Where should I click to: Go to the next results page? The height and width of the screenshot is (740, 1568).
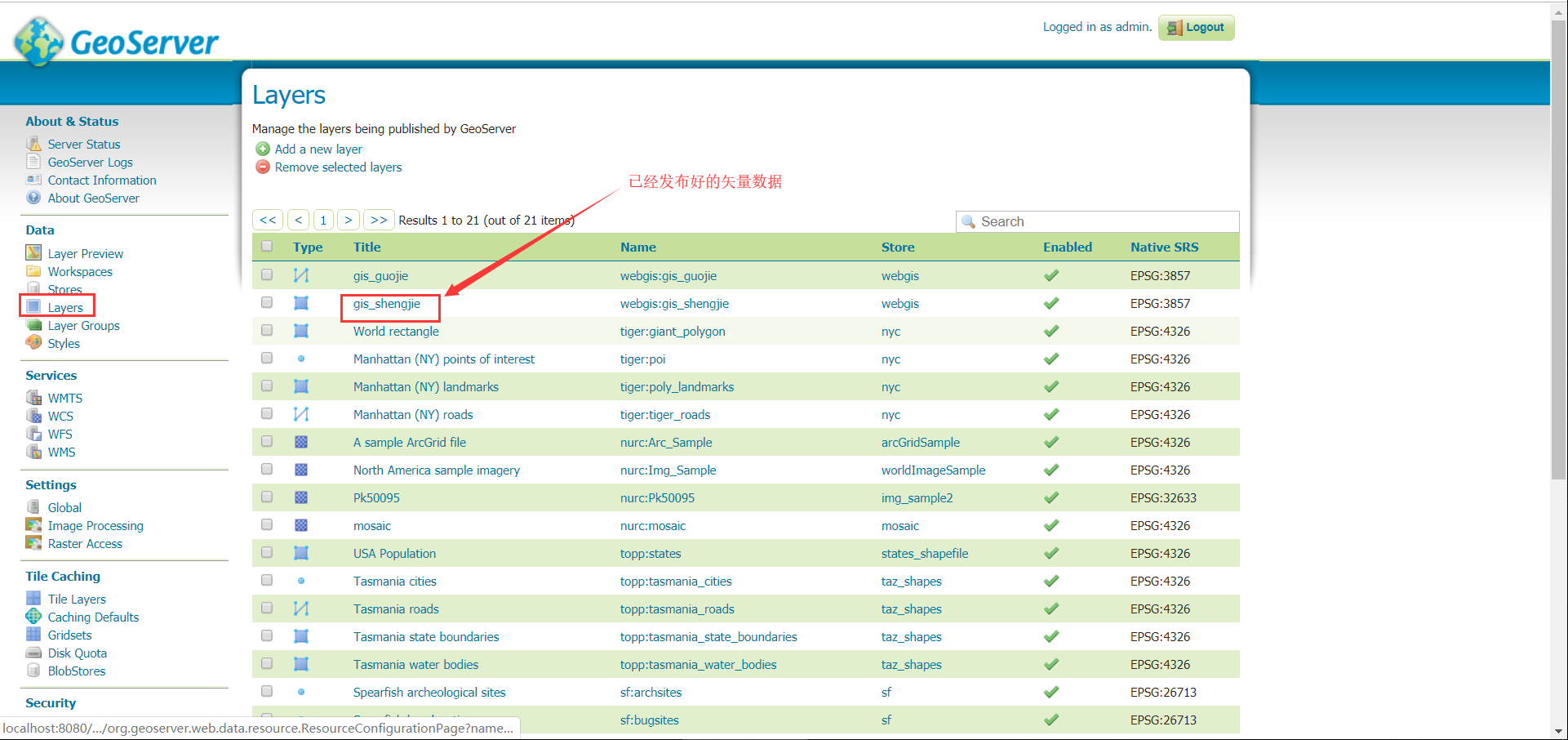tap(349, 220)
